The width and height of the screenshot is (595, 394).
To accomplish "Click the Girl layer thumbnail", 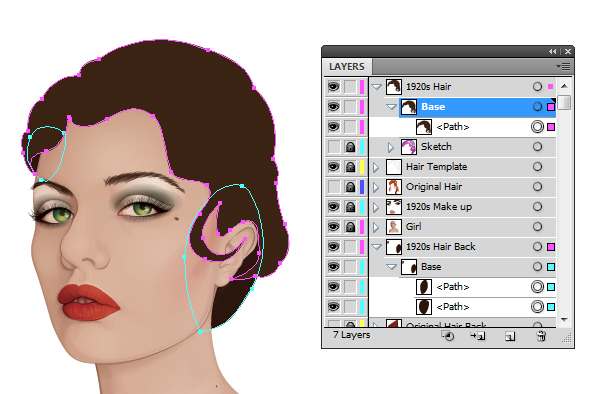I will pyautogui.click(x=394, y=227).
